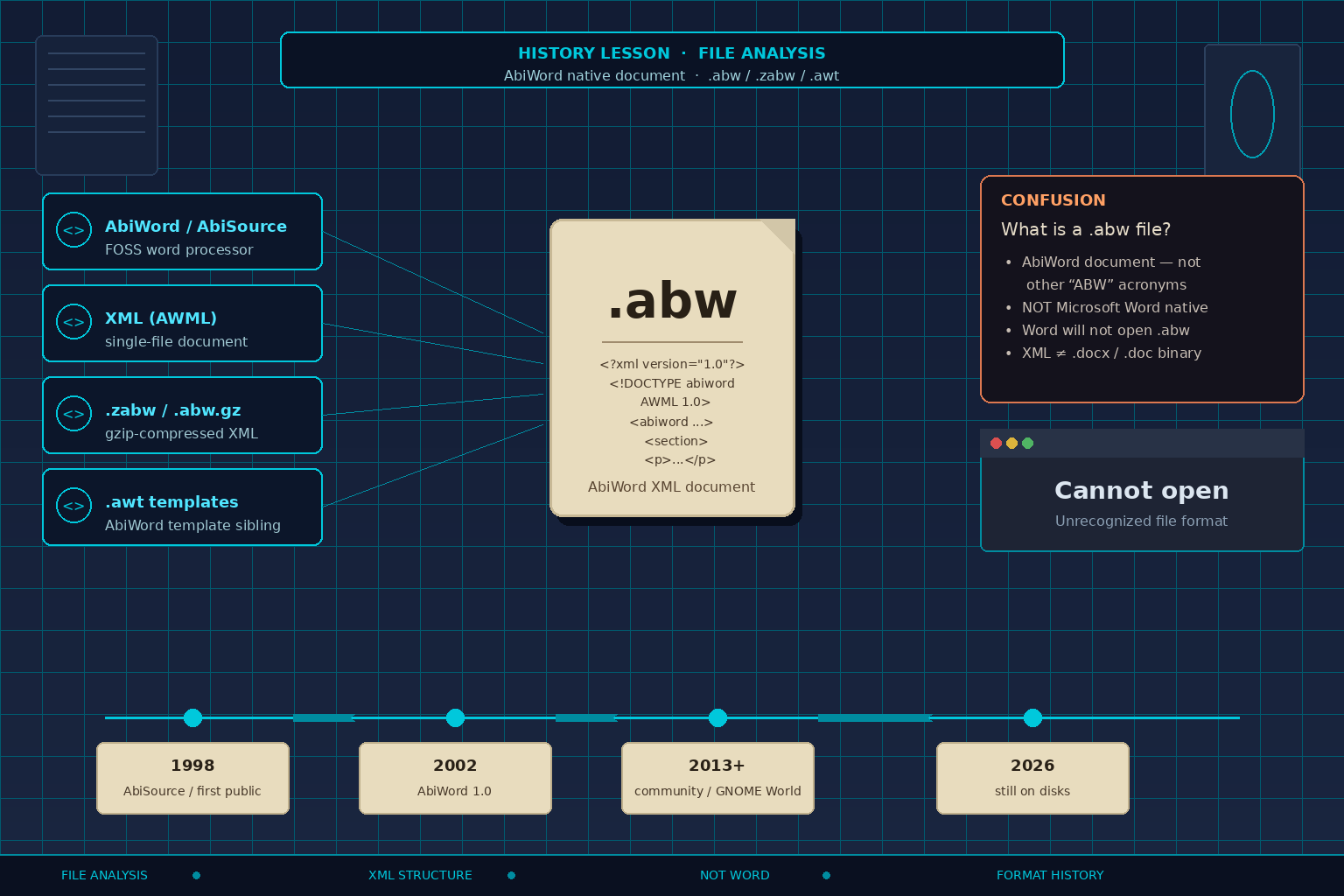1344x896 pixels.
Task: Switch to XML STRUCTURE footer tab
Action: [x=420, y=875]
